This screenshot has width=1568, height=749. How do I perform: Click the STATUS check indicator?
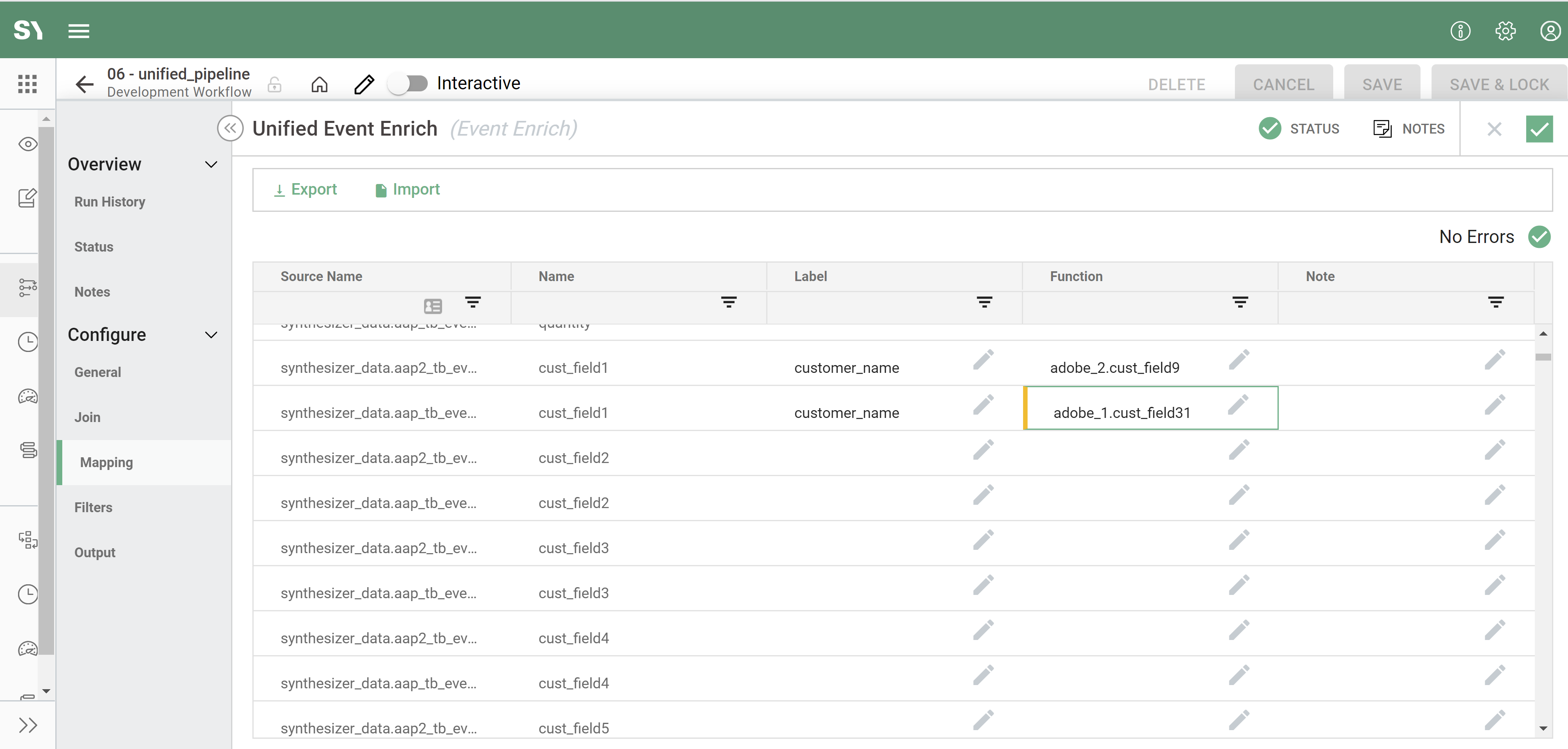pos(1270,129)
